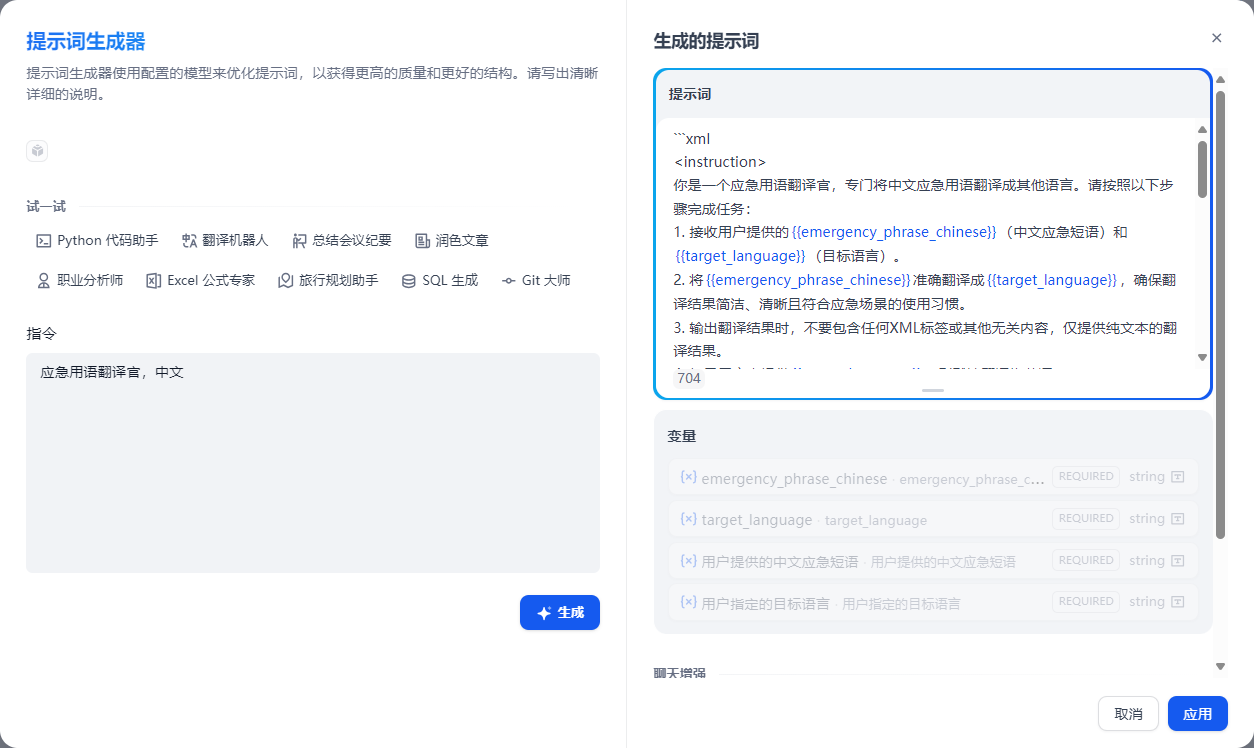
Task: Select the 翻译机器人 template
Action: click(225, 240)
